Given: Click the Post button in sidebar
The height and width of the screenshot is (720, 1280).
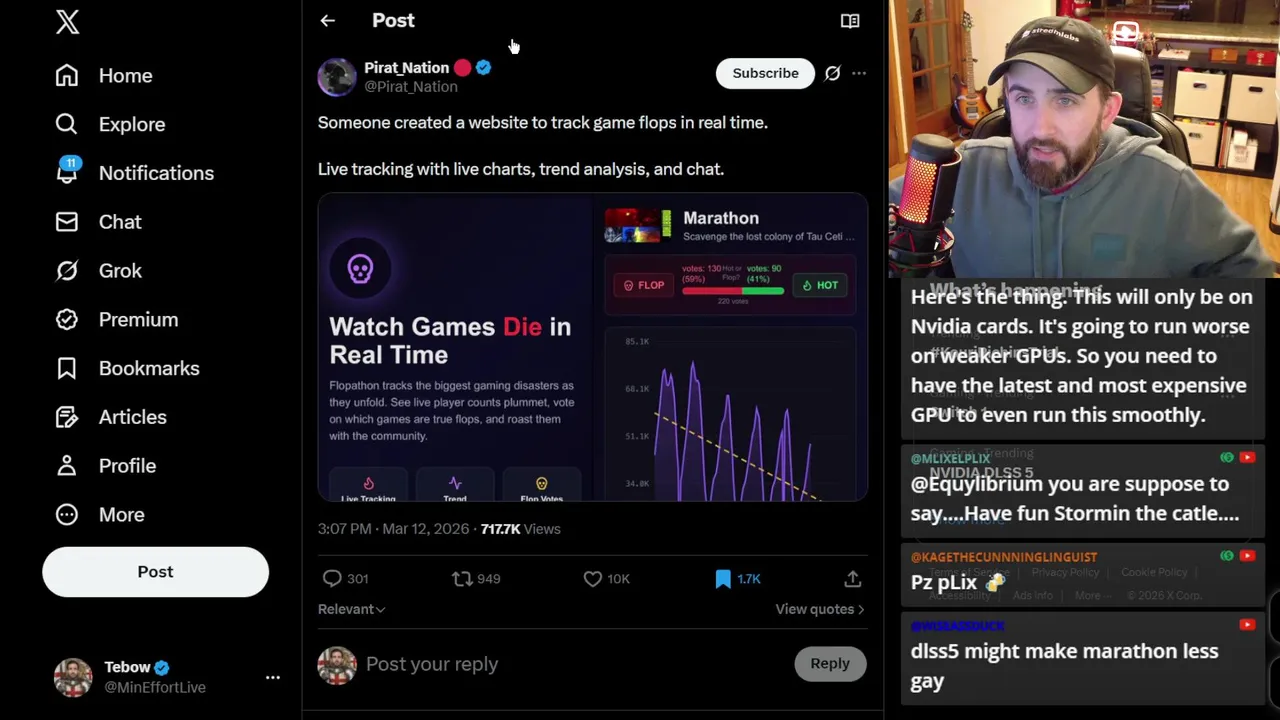Looking at the screenshot, I should pyautogui.click(x=155, y=572).
